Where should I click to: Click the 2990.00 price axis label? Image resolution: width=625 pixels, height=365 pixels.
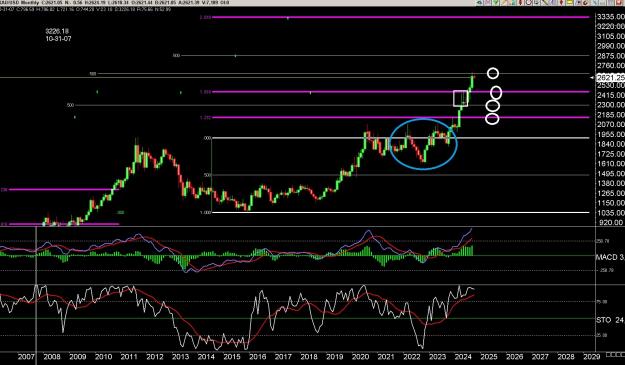[610, 46]
